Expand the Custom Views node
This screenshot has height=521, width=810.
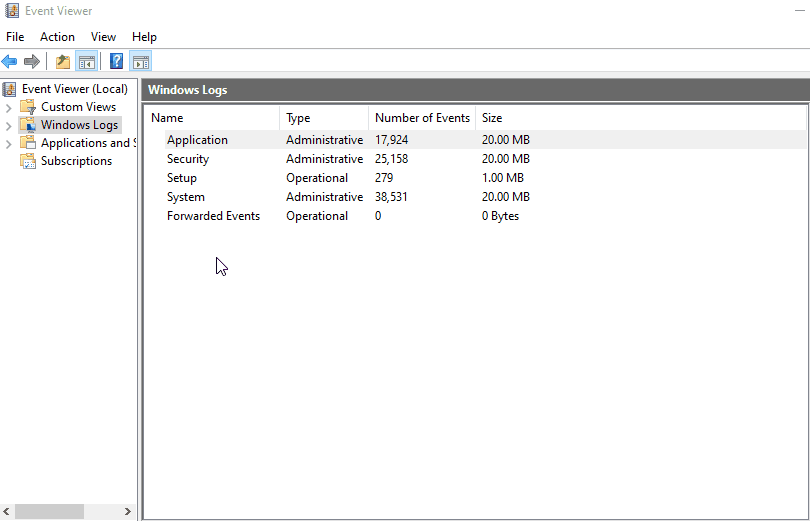tap(8, 107)
